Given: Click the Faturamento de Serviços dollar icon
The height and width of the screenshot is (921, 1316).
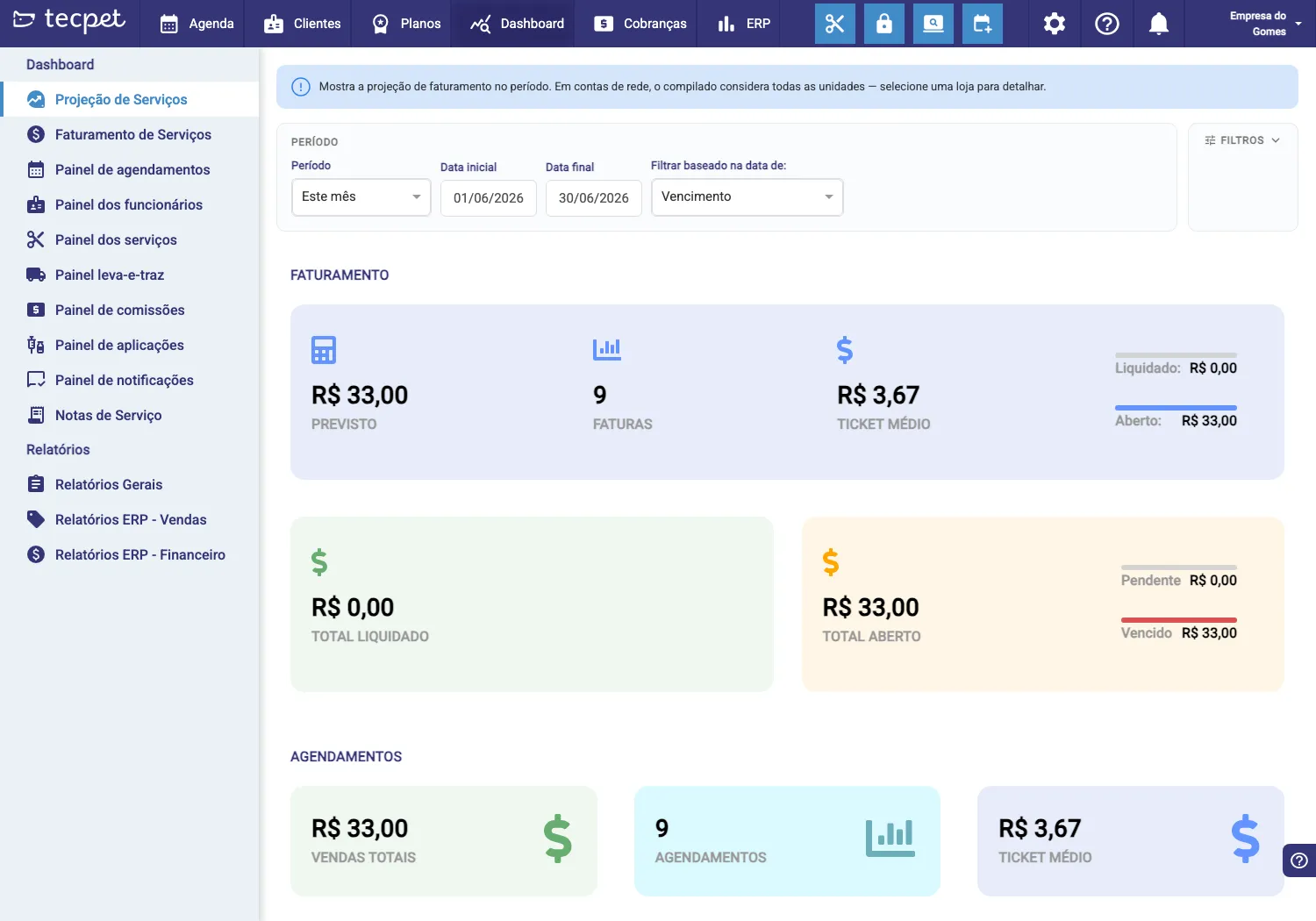Looking at the screenshot, I should click(x=36, y=134).
